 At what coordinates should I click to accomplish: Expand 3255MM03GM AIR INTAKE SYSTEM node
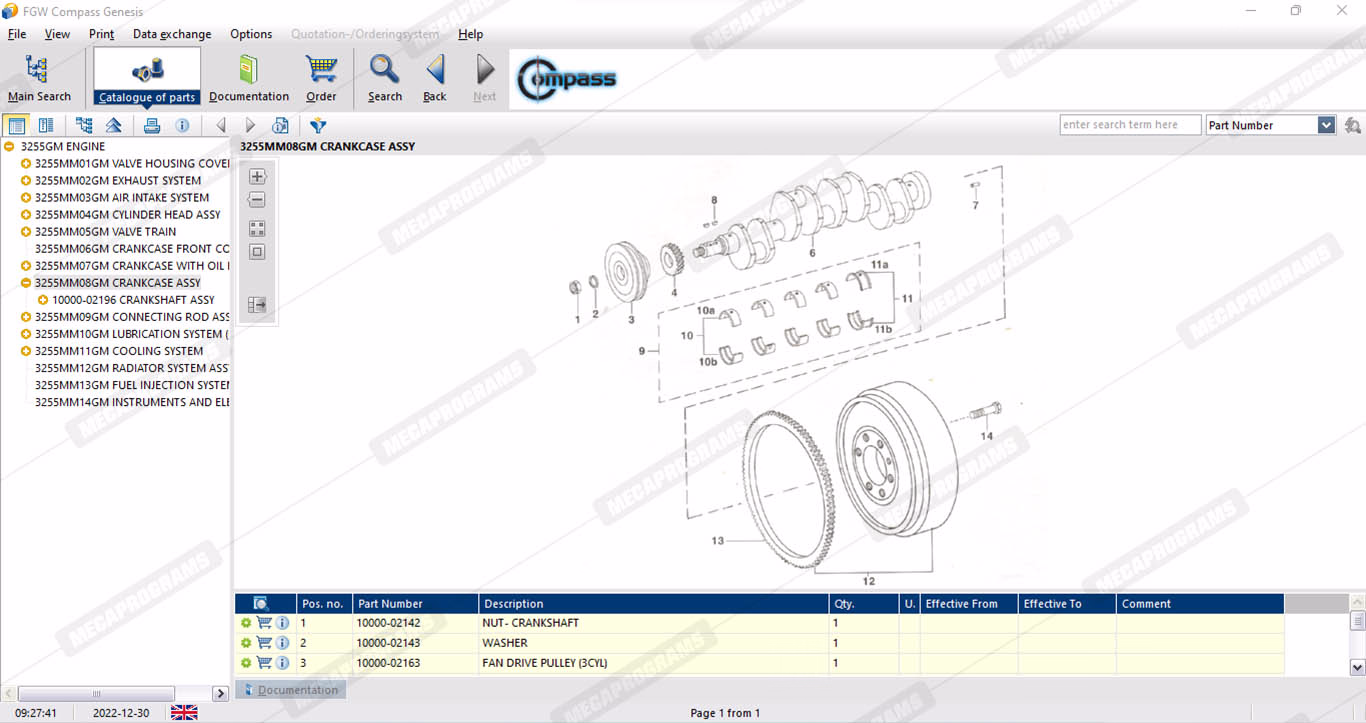26,197
